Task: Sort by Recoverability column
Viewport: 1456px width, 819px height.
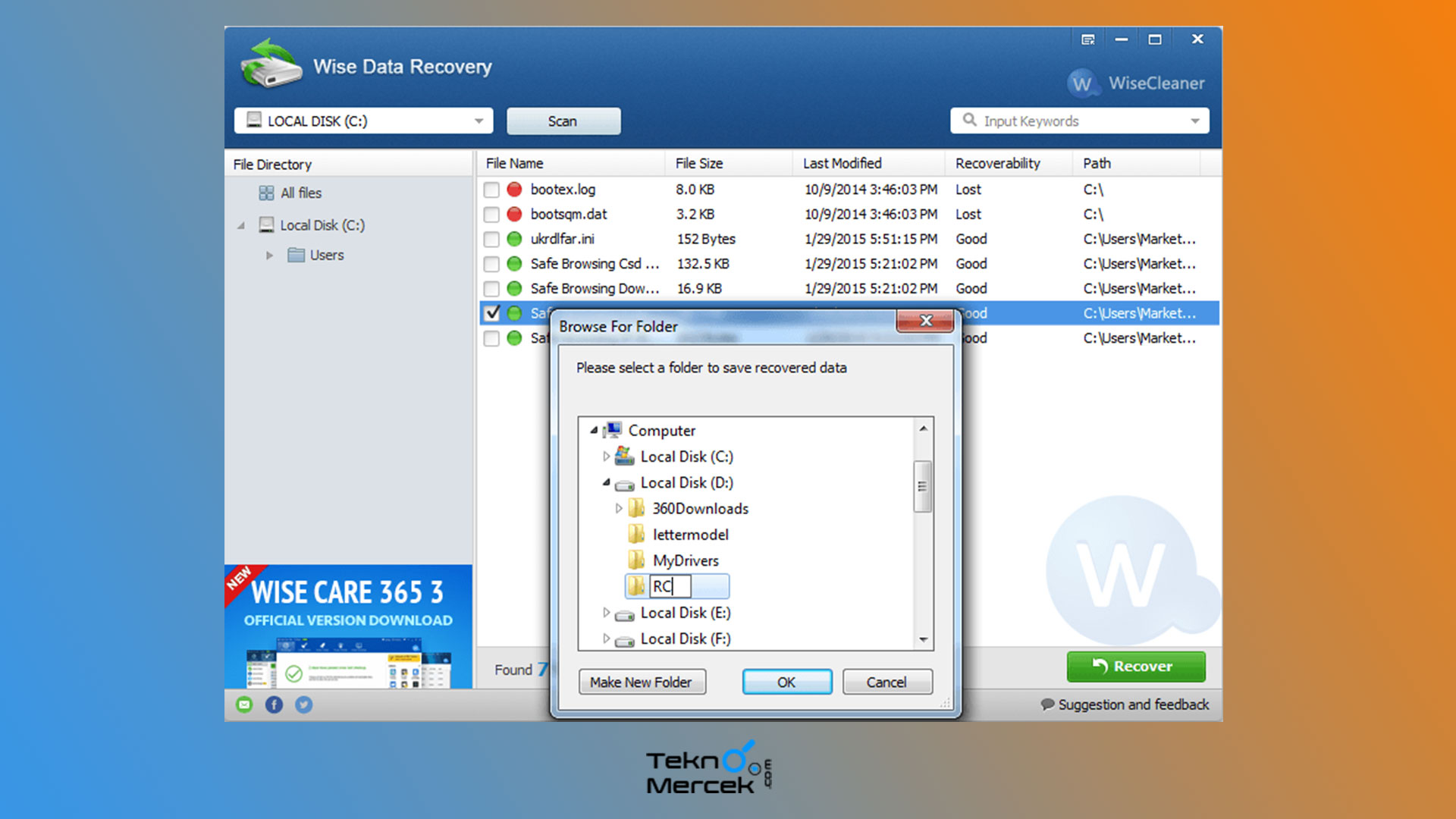Action: [x=1009, y=163]
